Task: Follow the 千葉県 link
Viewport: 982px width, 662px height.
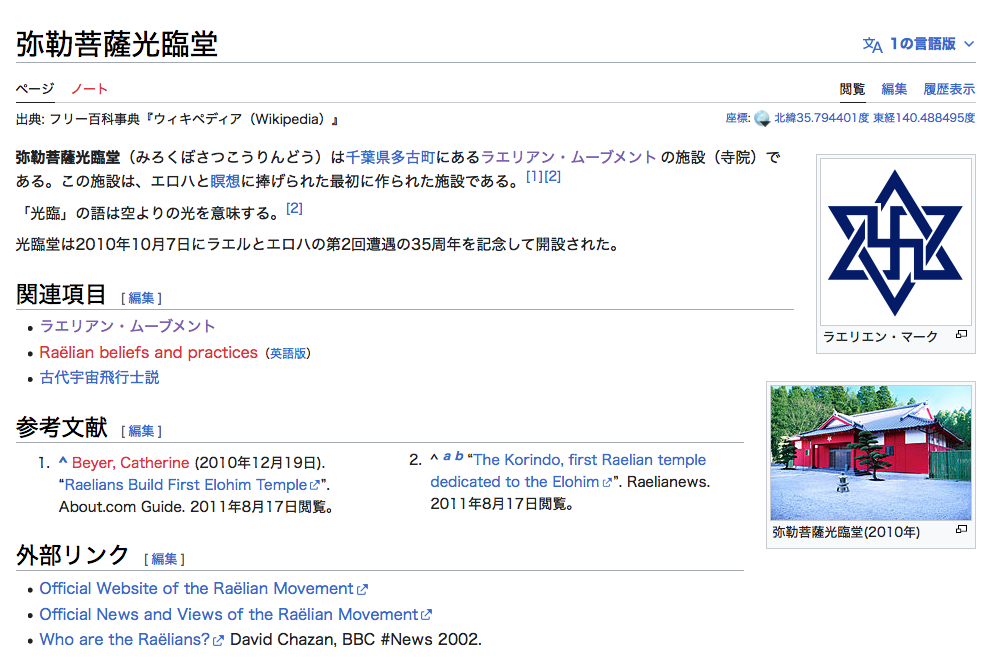Action: point(368,157)
